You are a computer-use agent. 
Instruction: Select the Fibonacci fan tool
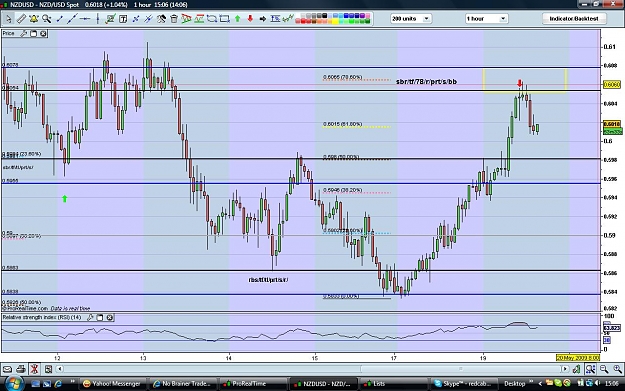pyautogui.click(x=187, y=19)
